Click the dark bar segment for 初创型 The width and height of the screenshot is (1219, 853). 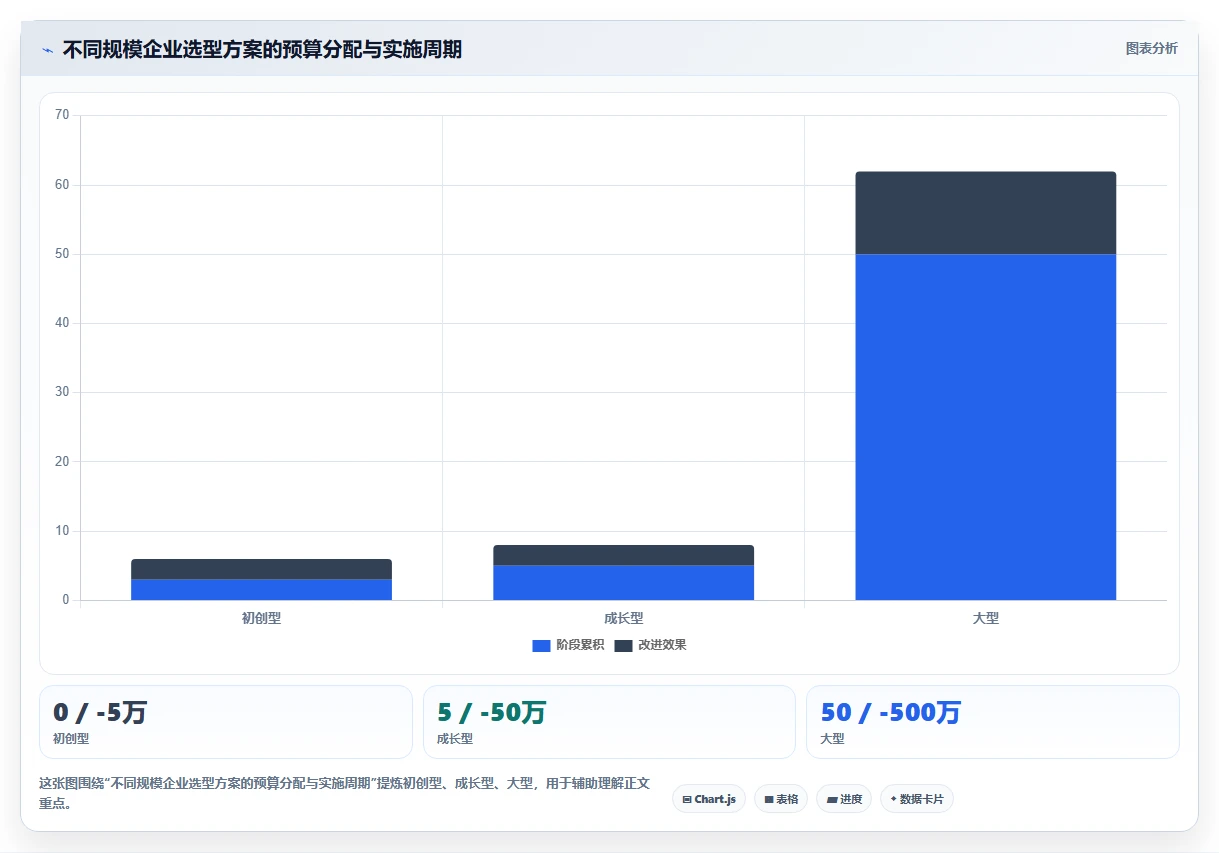pyautogui.click(x=261, y=569)
